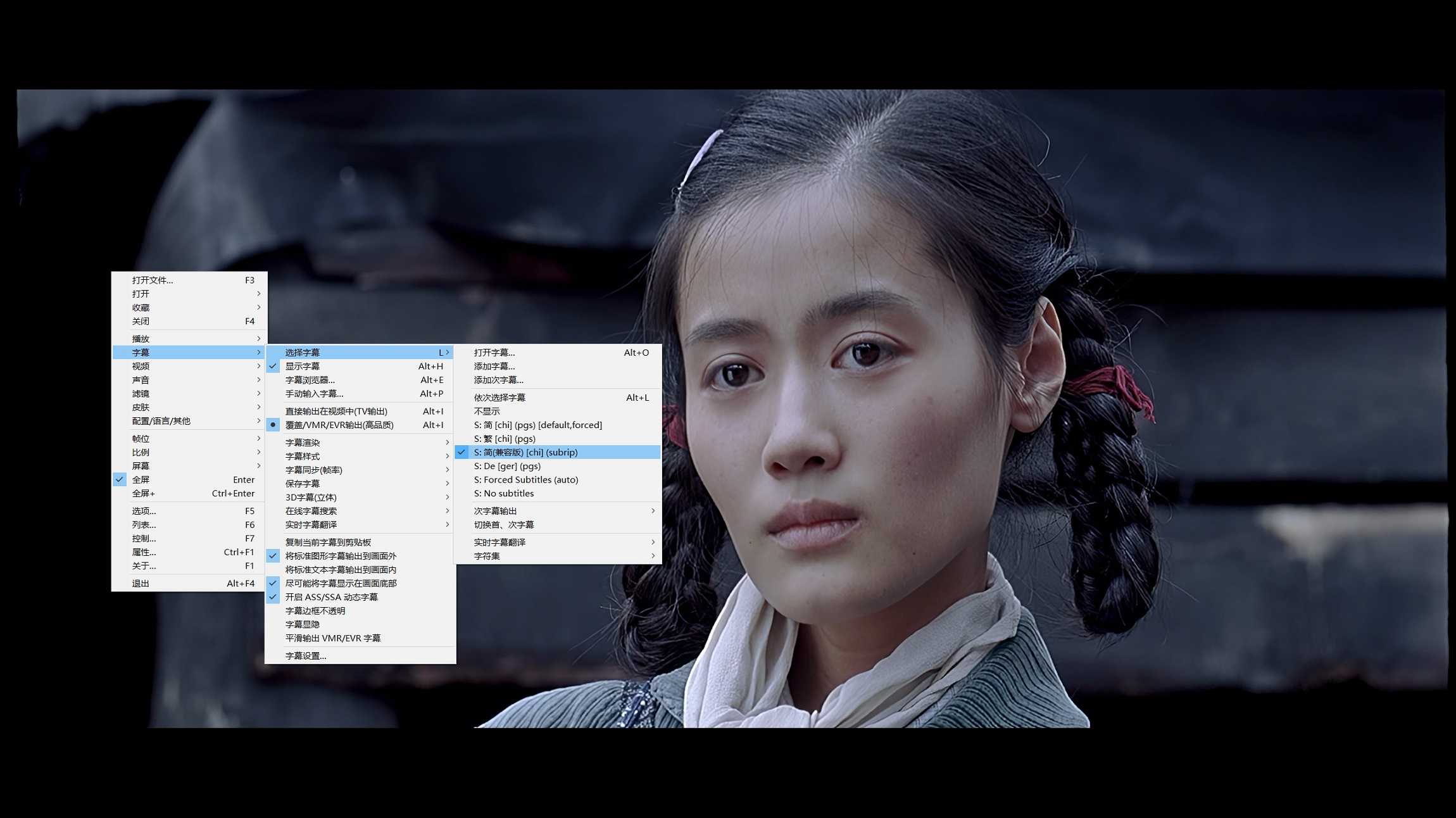Open 实时字幕翻译 in 字幕 submenu

(360, 525)
